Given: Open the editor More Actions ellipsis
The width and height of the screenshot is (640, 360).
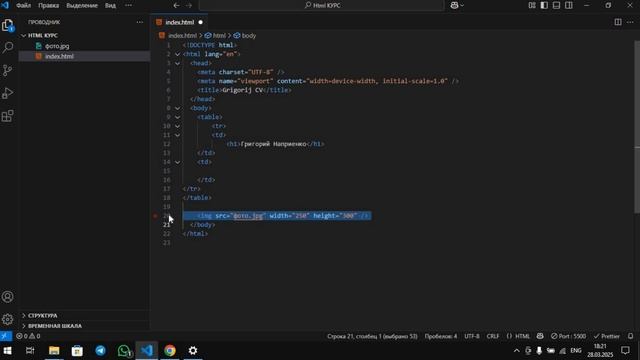Looking at the screenshot, I should point(630,22).
